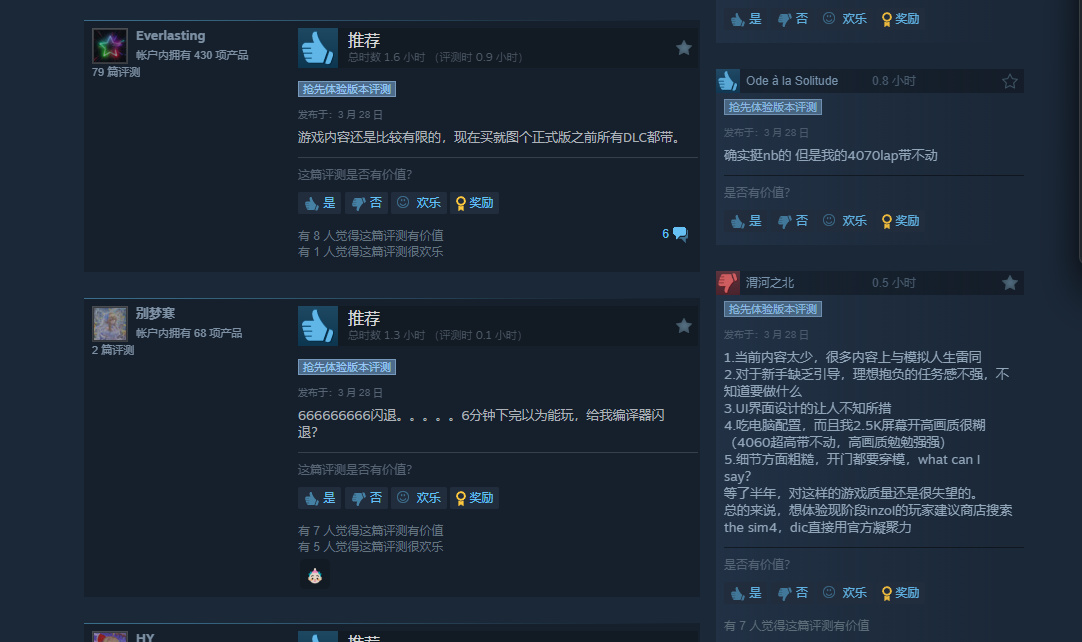Viewport: 1082px width, 642px height.
Task: Click the star icon on Everlasting's review header
Action: click(684, 48)
